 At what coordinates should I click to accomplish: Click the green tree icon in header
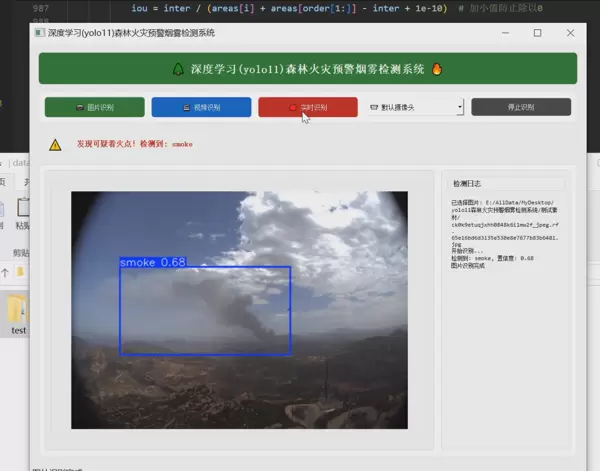178,69
